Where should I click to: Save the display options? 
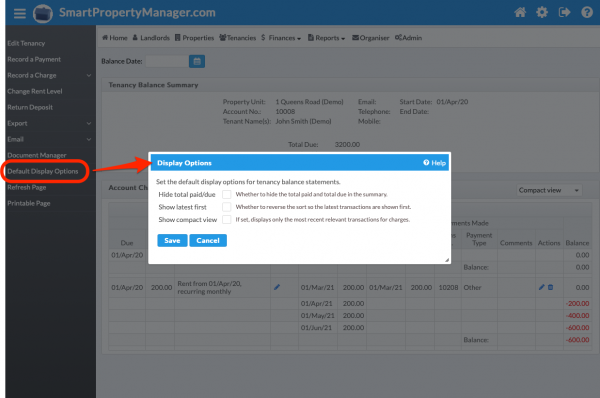click(x=172, y=240)
